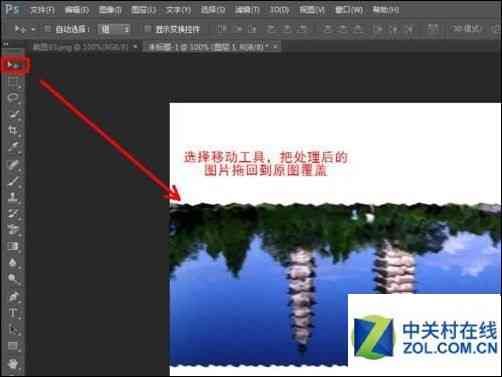Screen dimensions: 502x377
Task: Click the Distribute left edges icon
Action: (379, 29)
